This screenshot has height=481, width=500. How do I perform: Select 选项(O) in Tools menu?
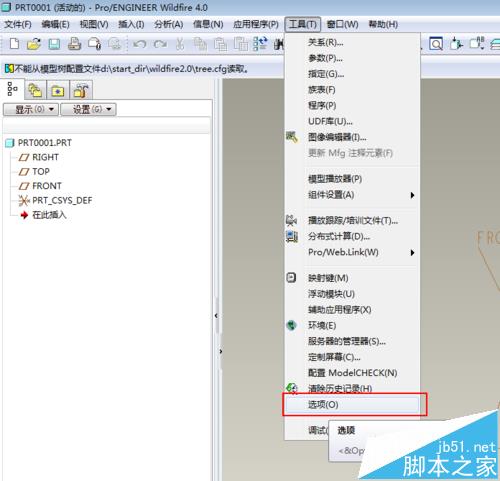tap(352, 405)
